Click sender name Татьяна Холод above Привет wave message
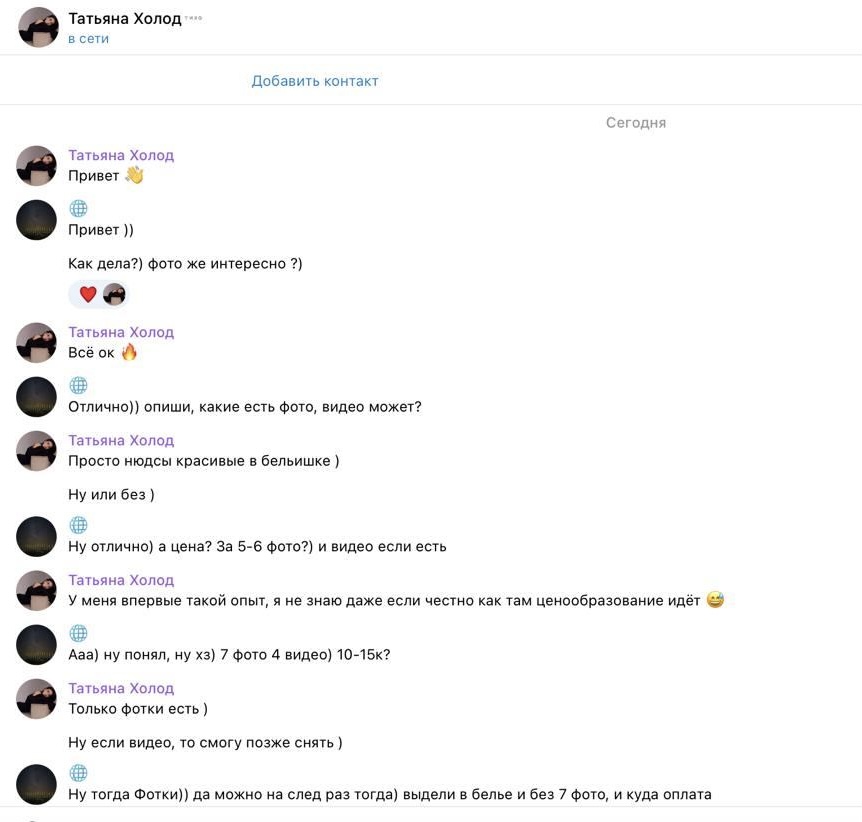The width and height of the screenshot is (862, 822). (x=121, y=156)
